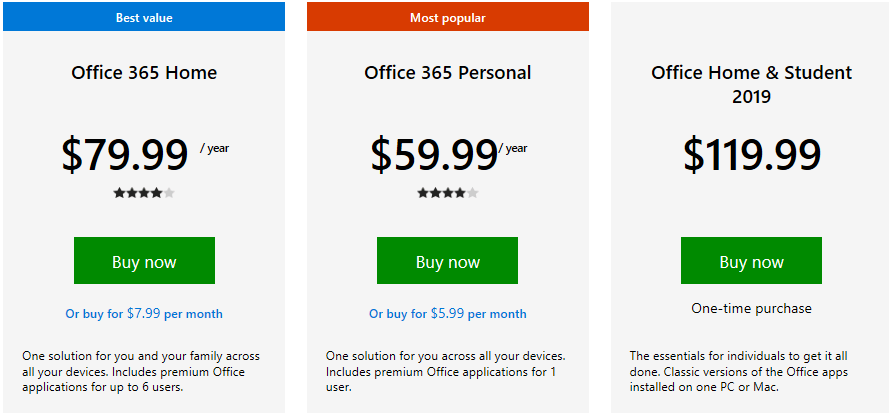The height and width of the screenshot is (413, 889).
Task: Click the description about one PC or Mac
Action: tap(739, 372)
